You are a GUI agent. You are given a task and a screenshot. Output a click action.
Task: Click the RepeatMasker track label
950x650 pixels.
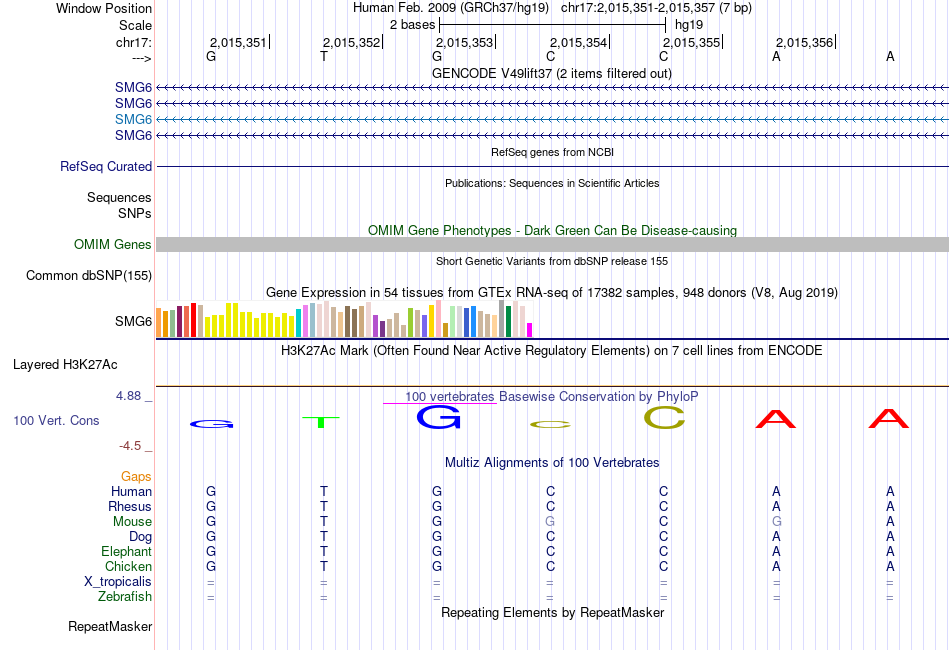tap(110, 626)
